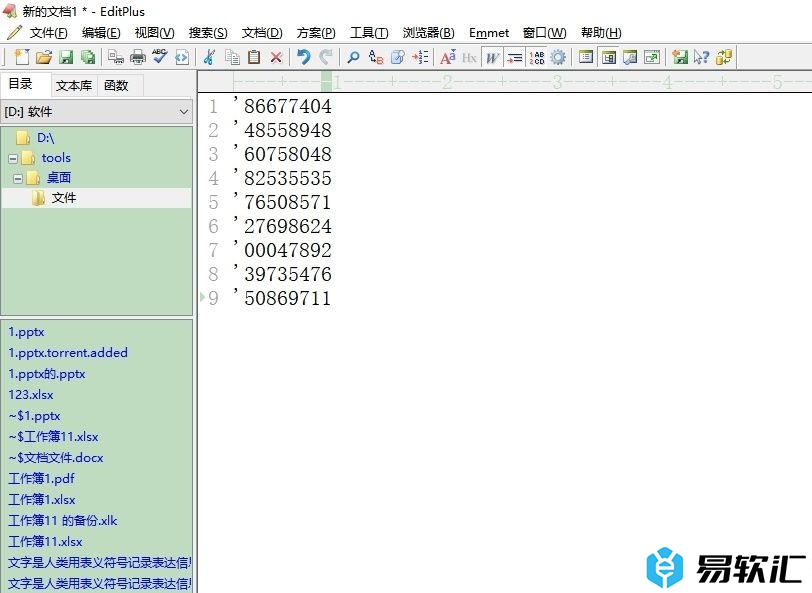The width and height of the screenshot is (812, 593).
Task: Select file 1.pptx的.pptx
Action: (47, 373)
